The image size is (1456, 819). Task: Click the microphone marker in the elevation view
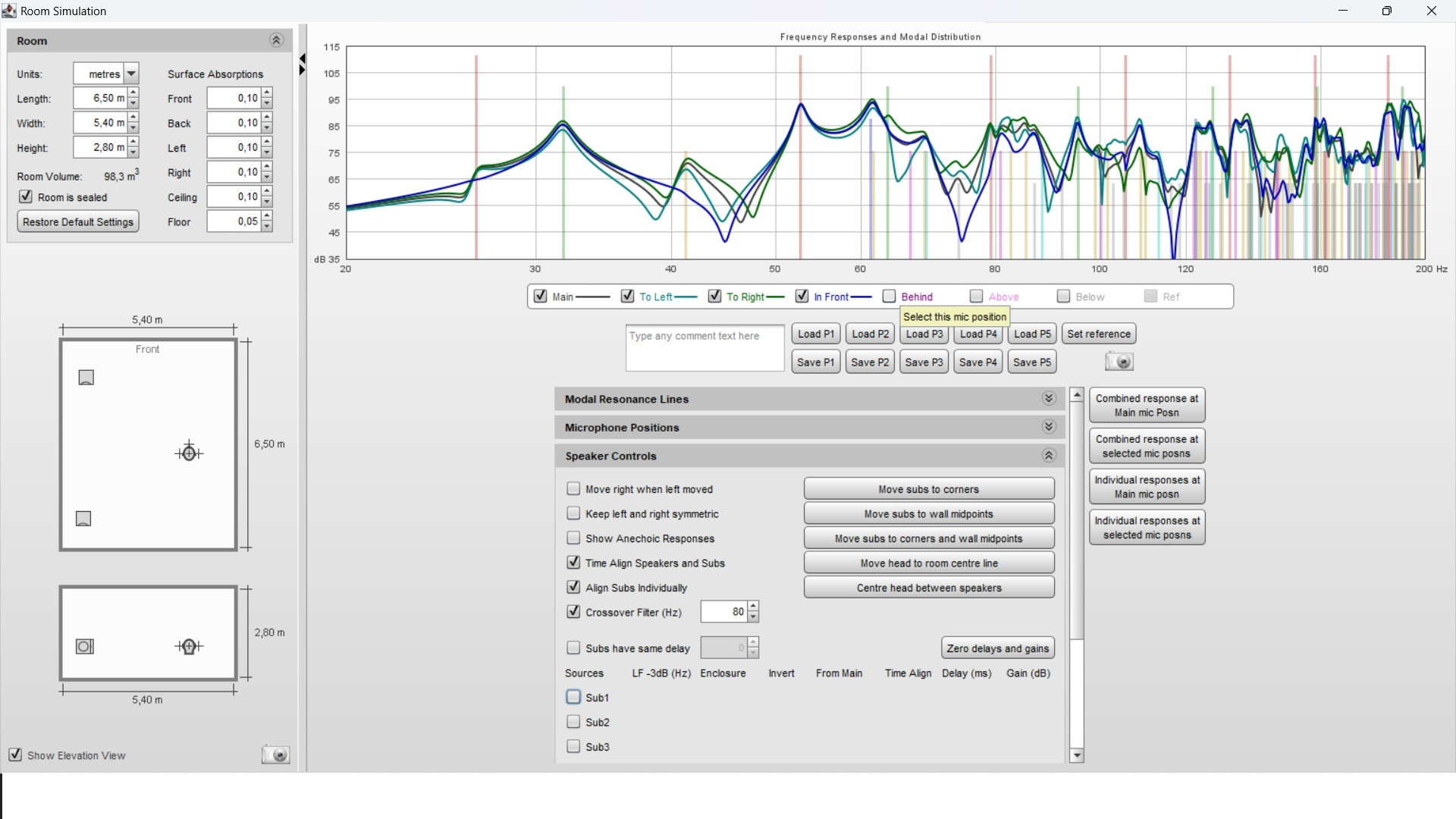click(189, 646)
